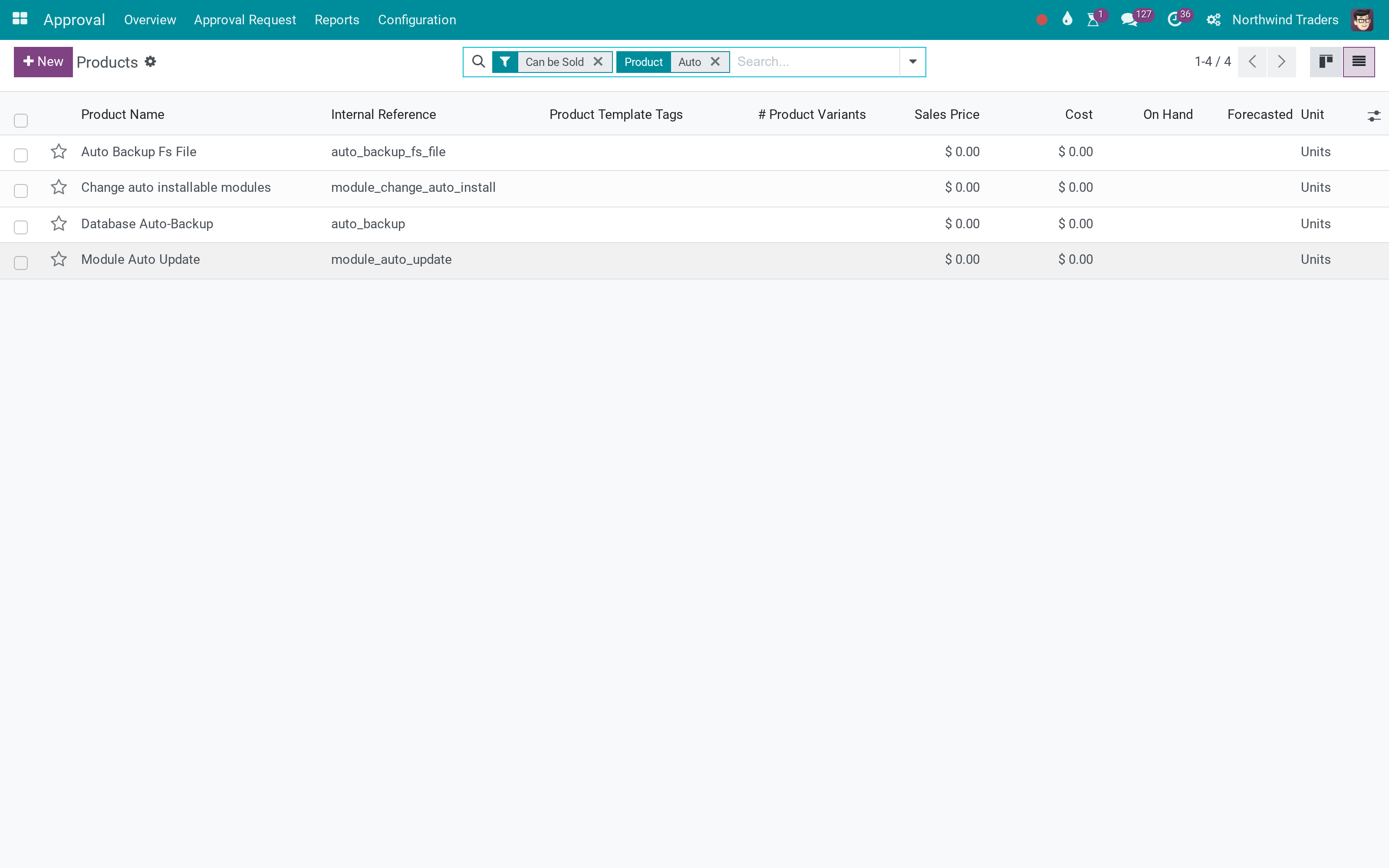
Task: Sort by Sales Price column
Action: pos(947,114)
